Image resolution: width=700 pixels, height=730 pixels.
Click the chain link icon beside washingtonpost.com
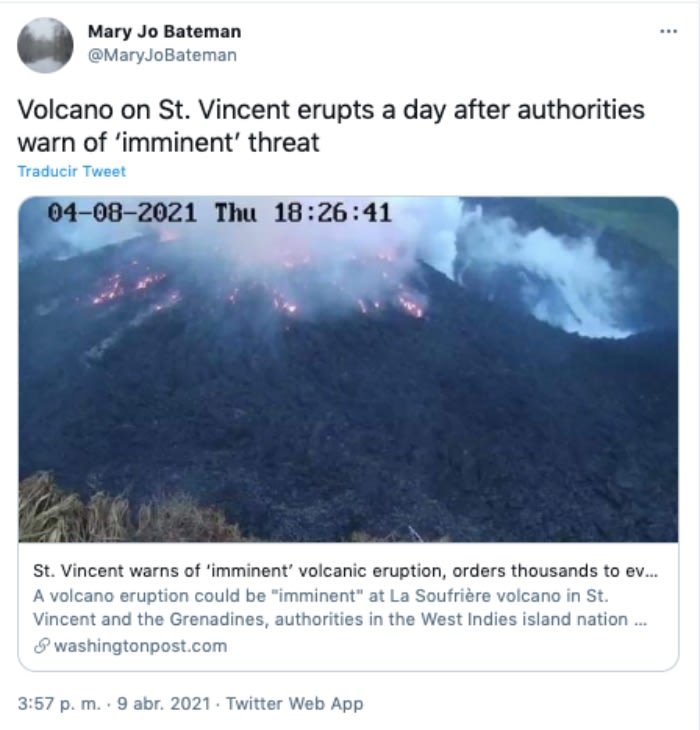(x=41, y=646)
